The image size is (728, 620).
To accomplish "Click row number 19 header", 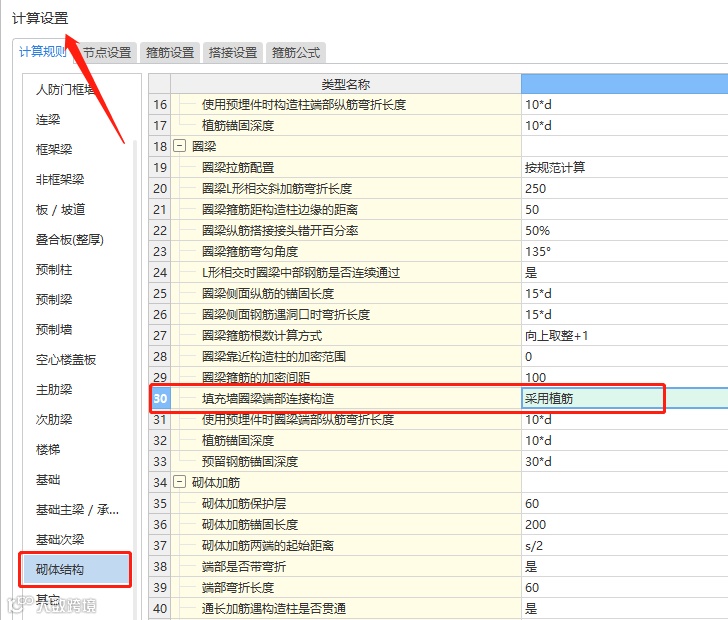I will [x=160, y=167].
